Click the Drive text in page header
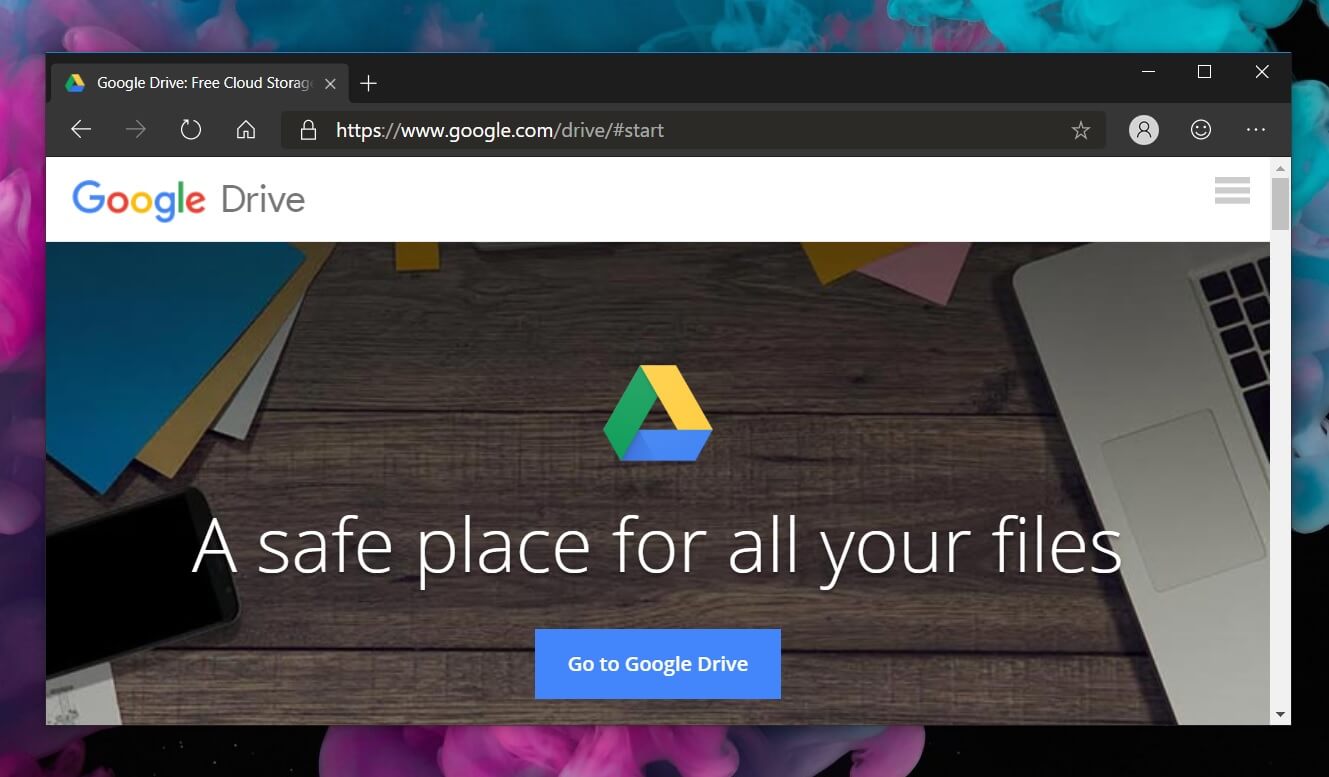Viewport: 1329px width, 777px height. coord(263,199)
